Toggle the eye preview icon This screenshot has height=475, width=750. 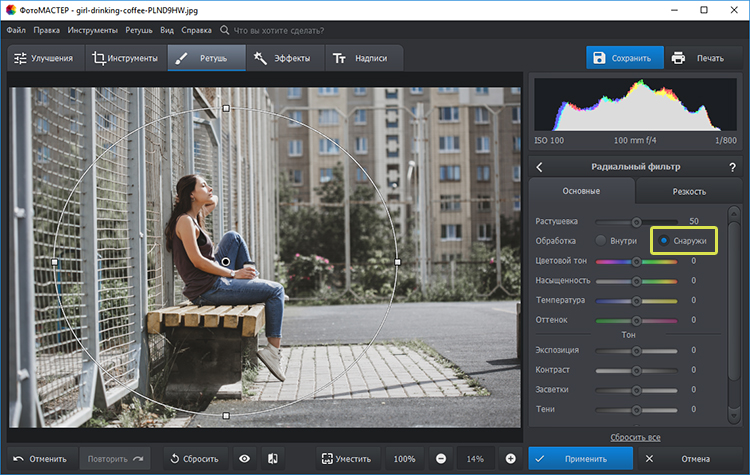click(x=244, y=458)
